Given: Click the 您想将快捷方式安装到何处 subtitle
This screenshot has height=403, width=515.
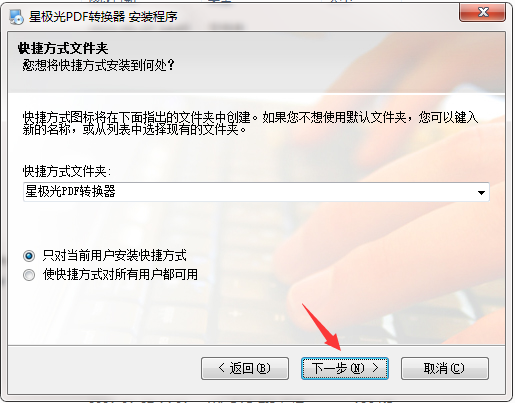Looking at the screenshot, I should [x=99, y=65].
